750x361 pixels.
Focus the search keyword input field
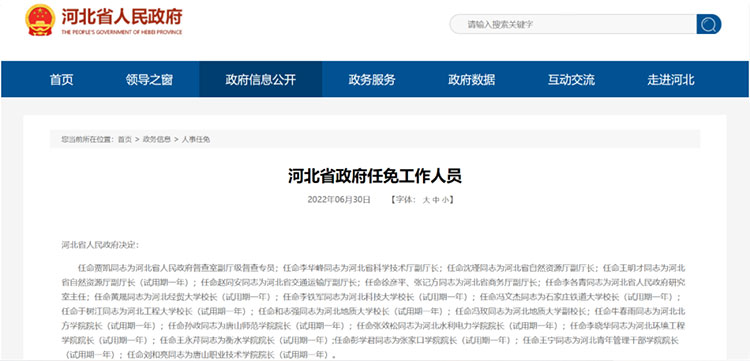click(573, 24)
